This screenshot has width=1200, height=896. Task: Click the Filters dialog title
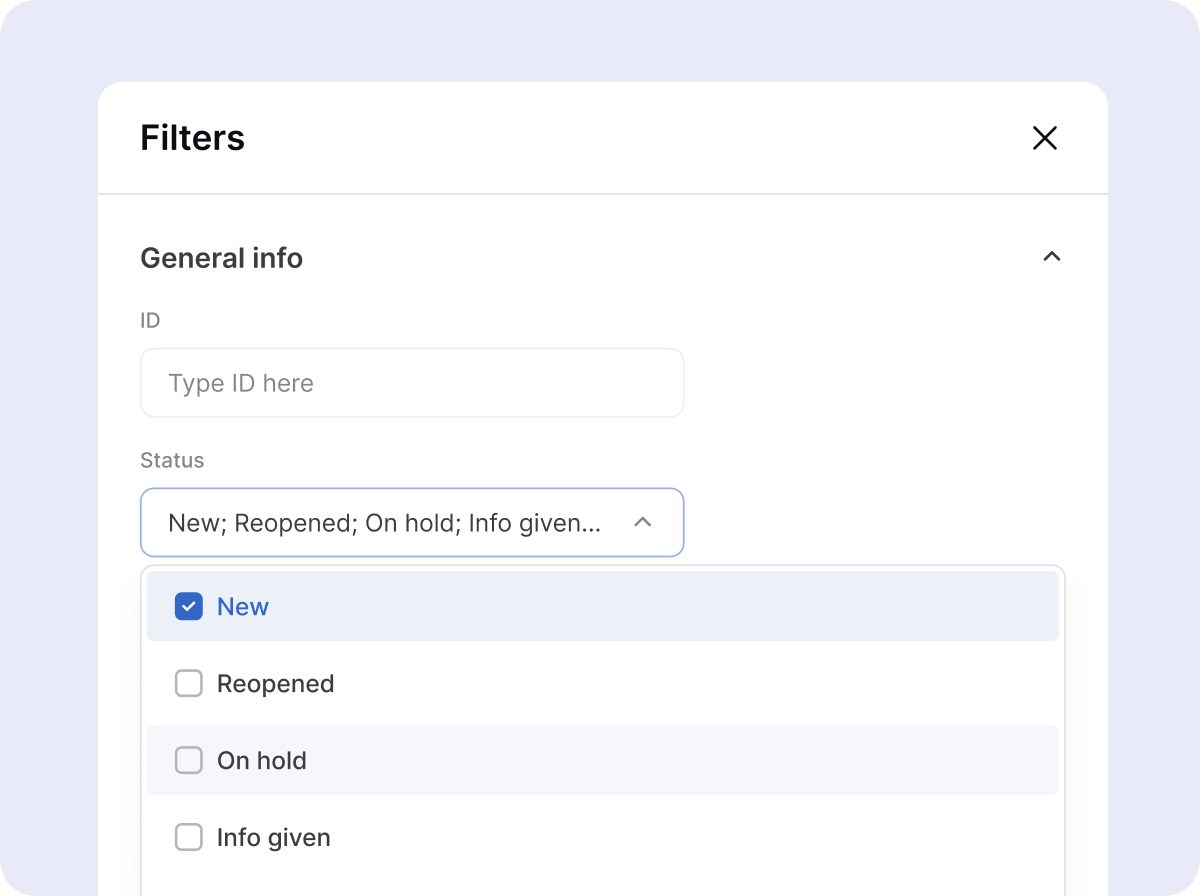(x=193, y=138)
